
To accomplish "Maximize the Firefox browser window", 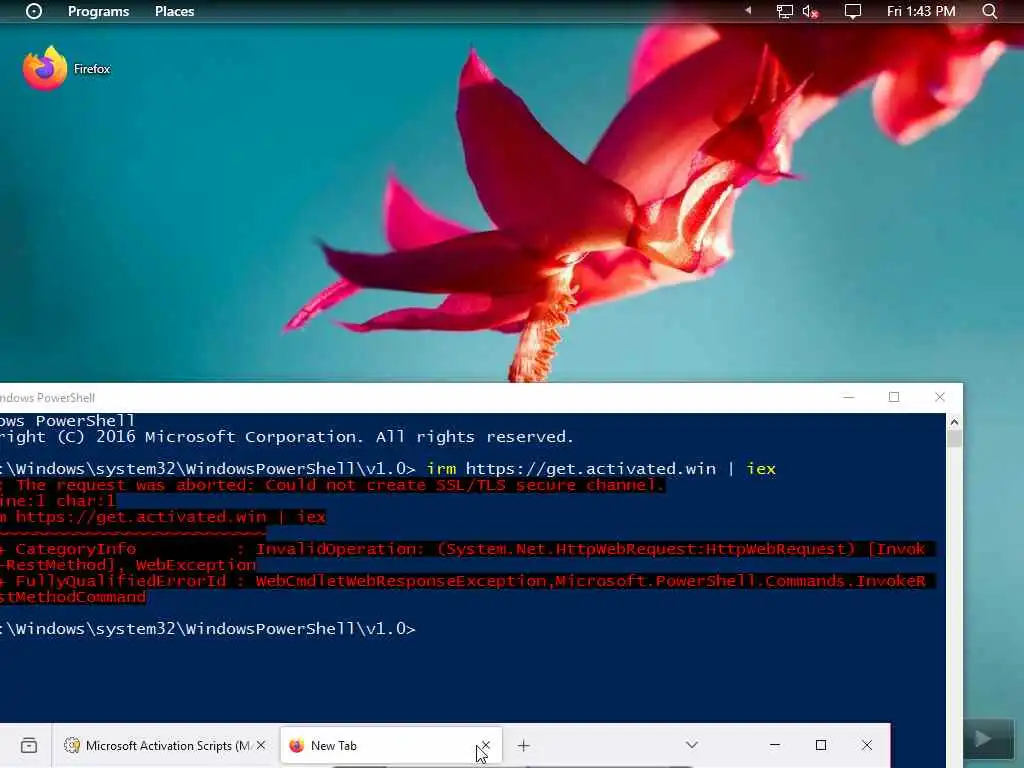I will (821, 745).
